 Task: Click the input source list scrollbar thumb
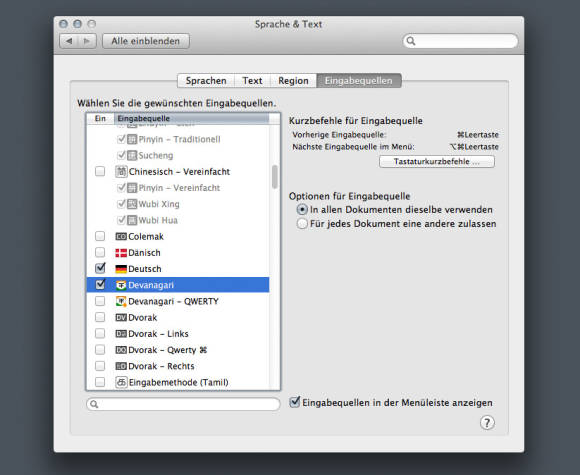(275, 177)
